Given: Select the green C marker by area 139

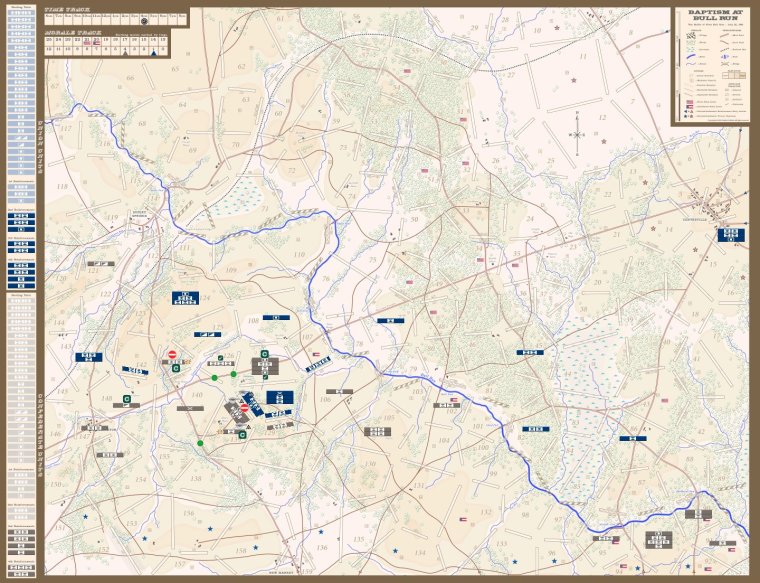Looking at the screenshot, I should [x=242, y=435].
